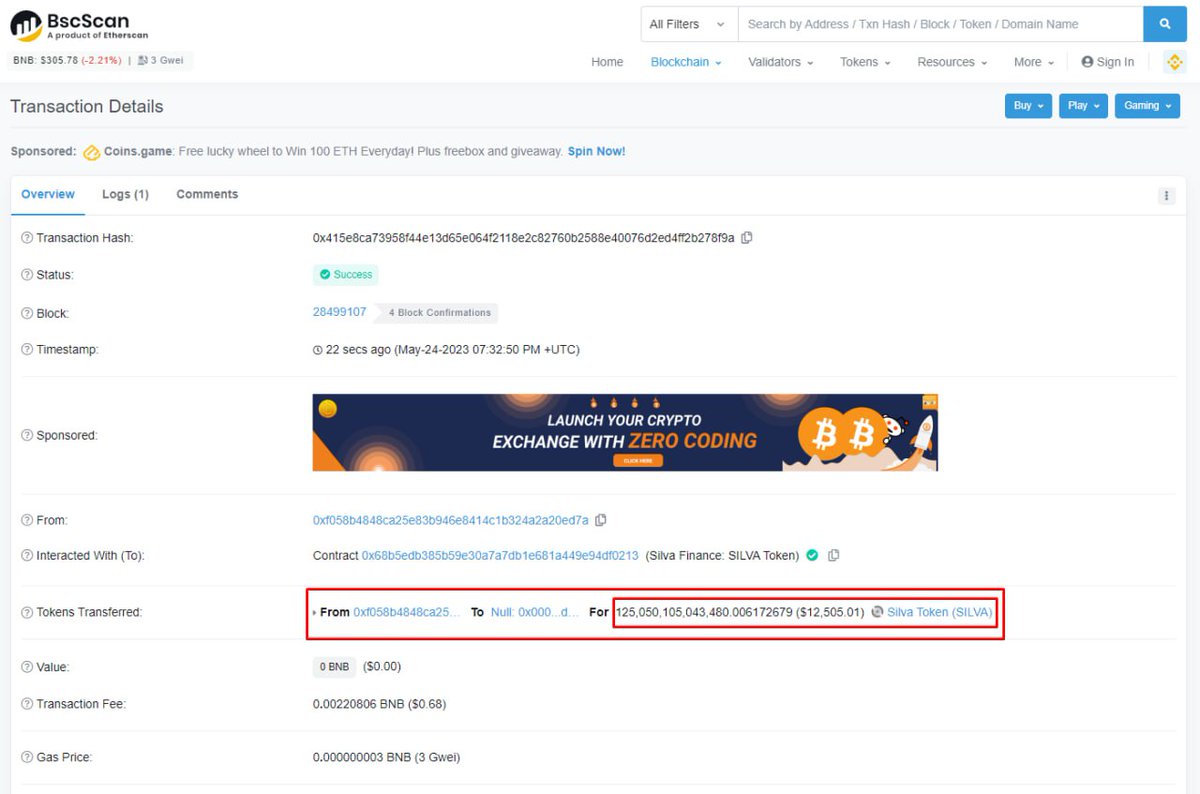Click the gas pump 3 Gwei indicator
Image resolution: width=1200 pixels, height=794 pixels.
(x=160, y=61)
